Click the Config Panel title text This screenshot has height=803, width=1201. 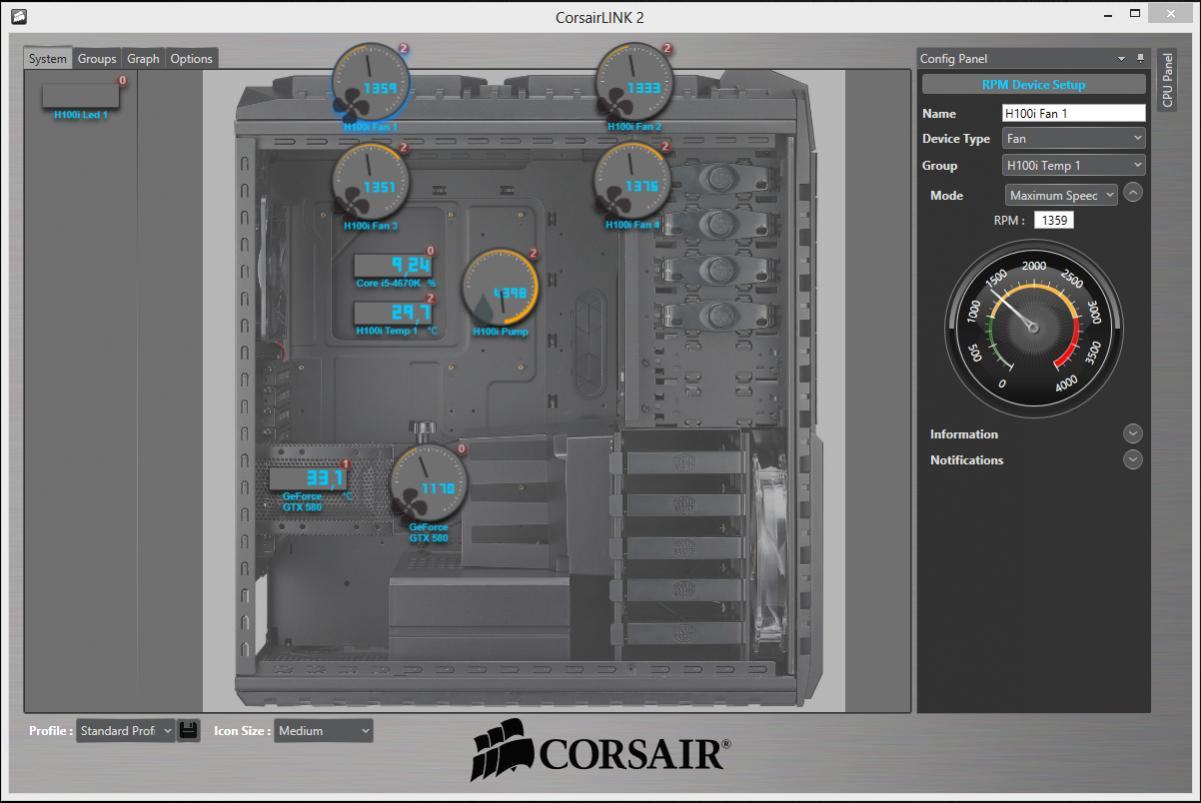click(954, 59)
